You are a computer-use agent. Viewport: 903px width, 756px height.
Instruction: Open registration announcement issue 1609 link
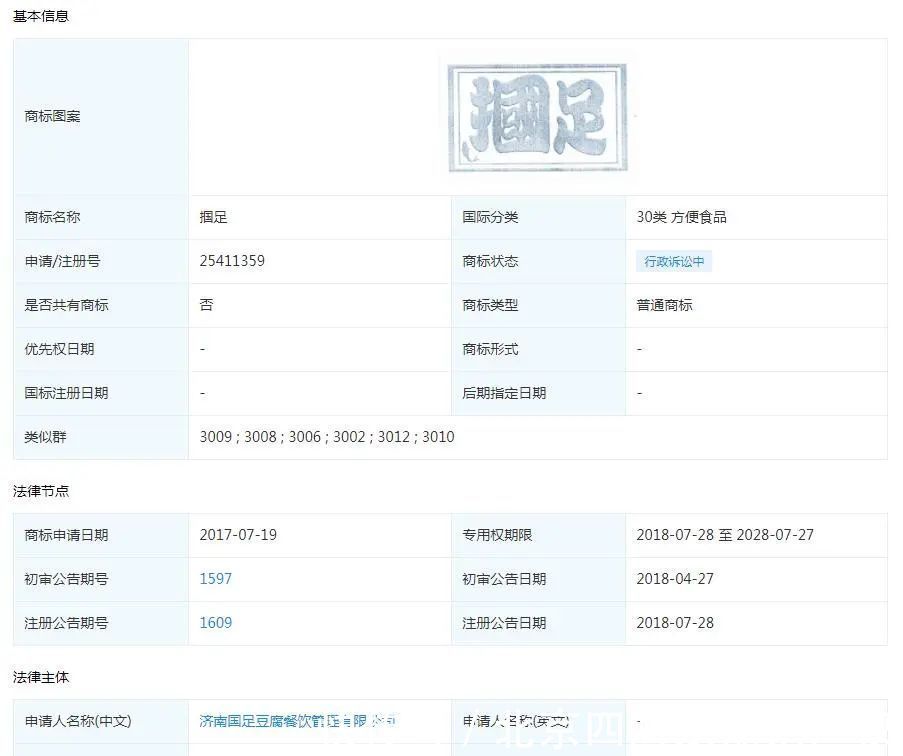tap(215, 622)
